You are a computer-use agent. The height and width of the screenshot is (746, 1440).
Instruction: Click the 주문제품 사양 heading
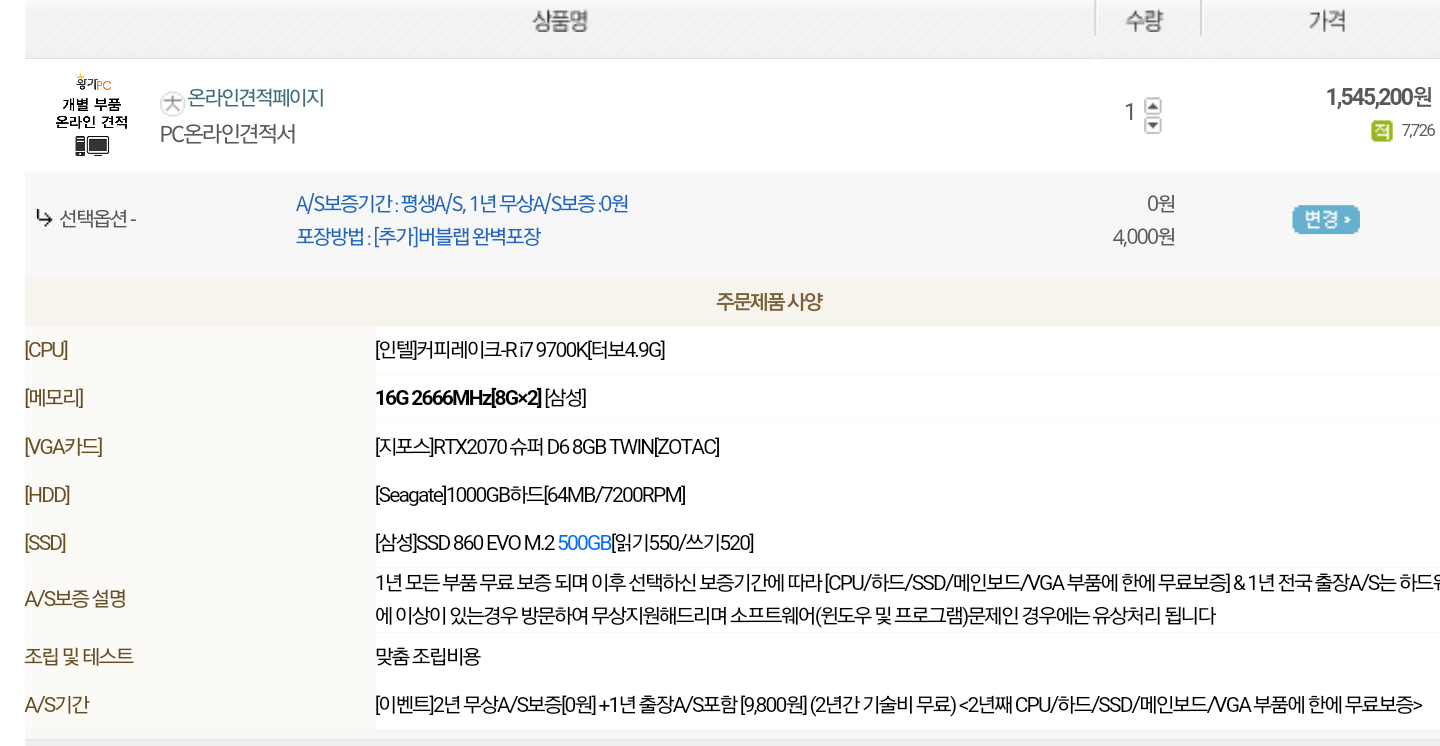(x=769, y=302)
